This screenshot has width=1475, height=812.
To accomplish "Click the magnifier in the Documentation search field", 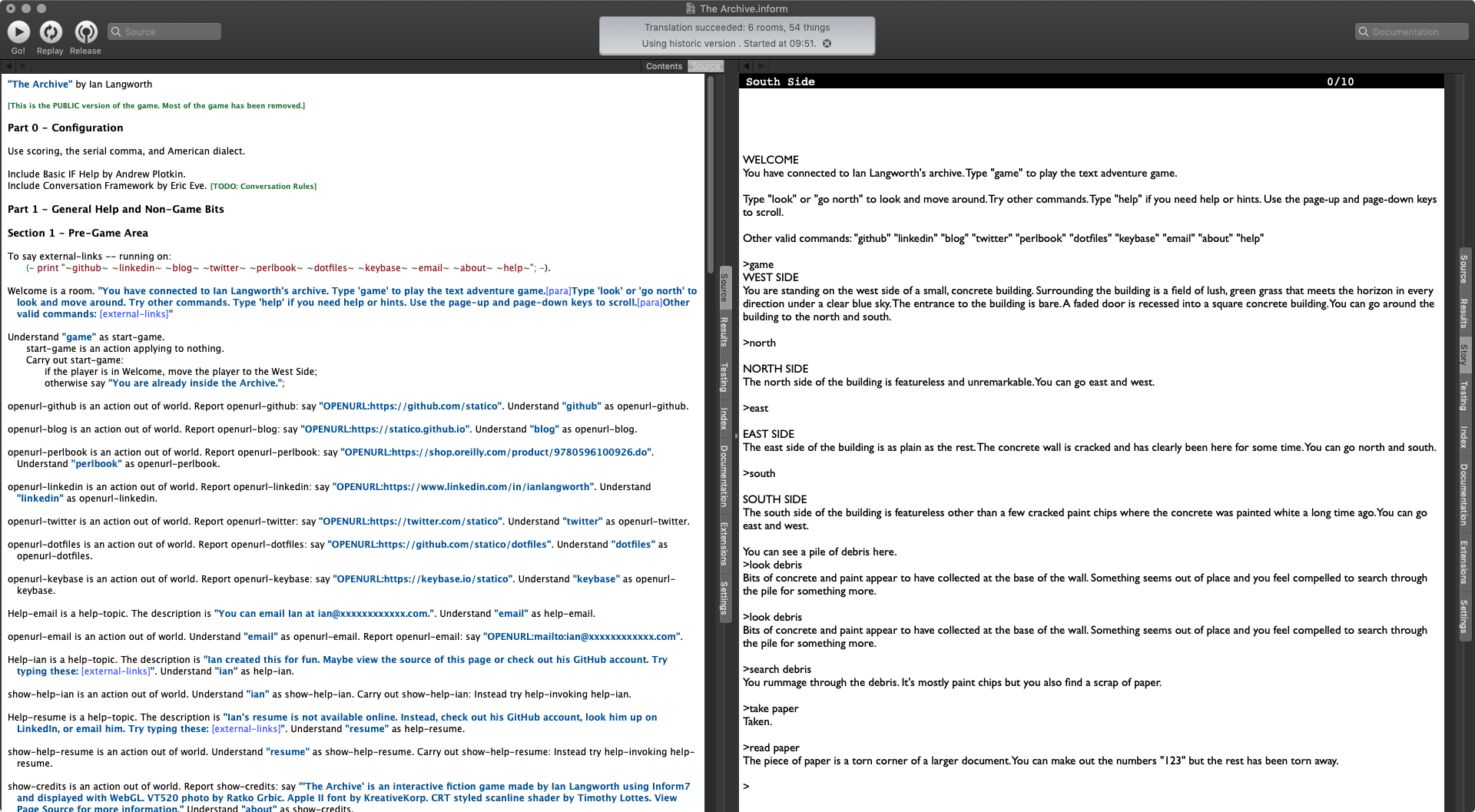I will pos(1364,31).
